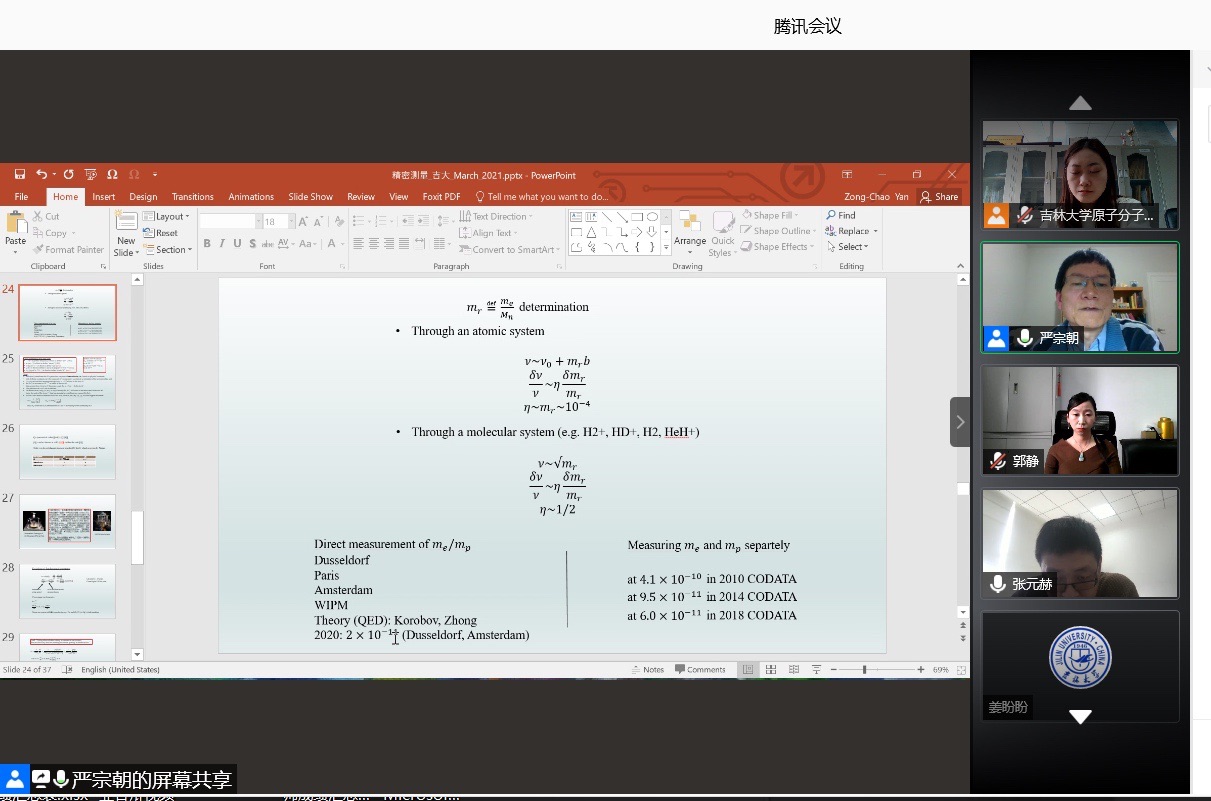Open the Transitions ribbon tab
The image size is (1211, 801).
(192, 197)
